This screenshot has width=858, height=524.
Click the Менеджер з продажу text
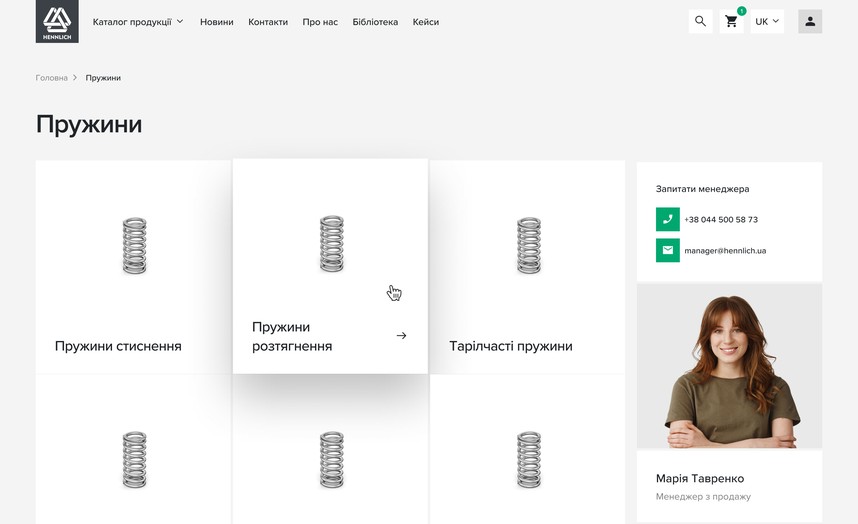click(x=703, y=497)
